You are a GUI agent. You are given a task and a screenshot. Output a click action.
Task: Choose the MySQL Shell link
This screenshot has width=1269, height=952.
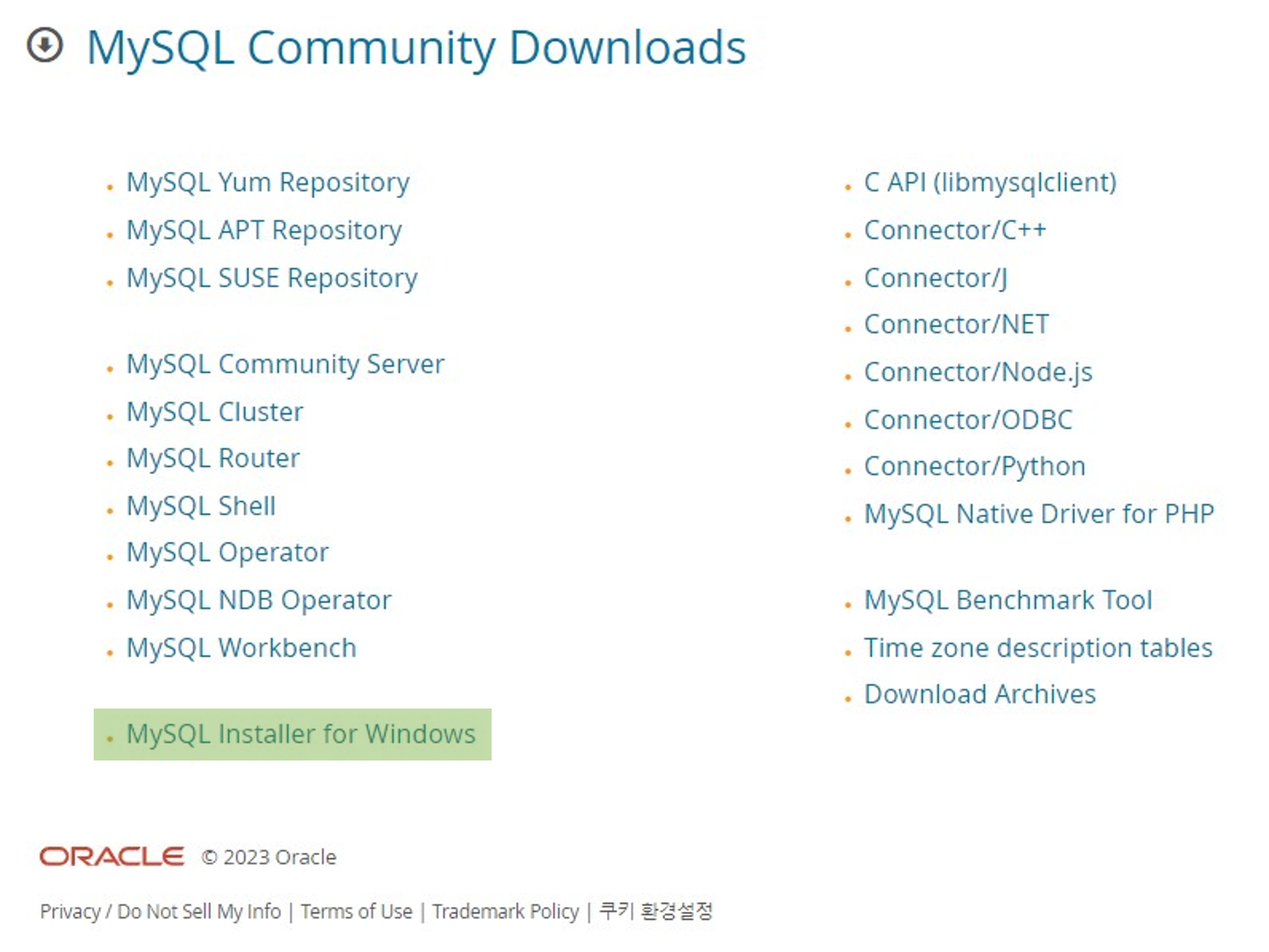coord(201,506)
